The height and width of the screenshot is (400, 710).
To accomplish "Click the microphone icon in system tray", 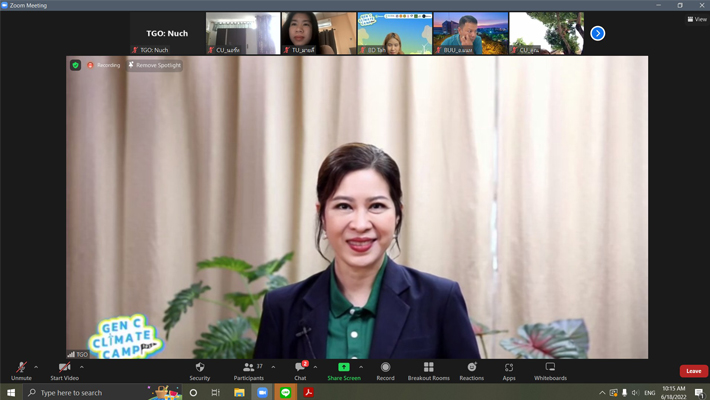I will click(624, 393).
